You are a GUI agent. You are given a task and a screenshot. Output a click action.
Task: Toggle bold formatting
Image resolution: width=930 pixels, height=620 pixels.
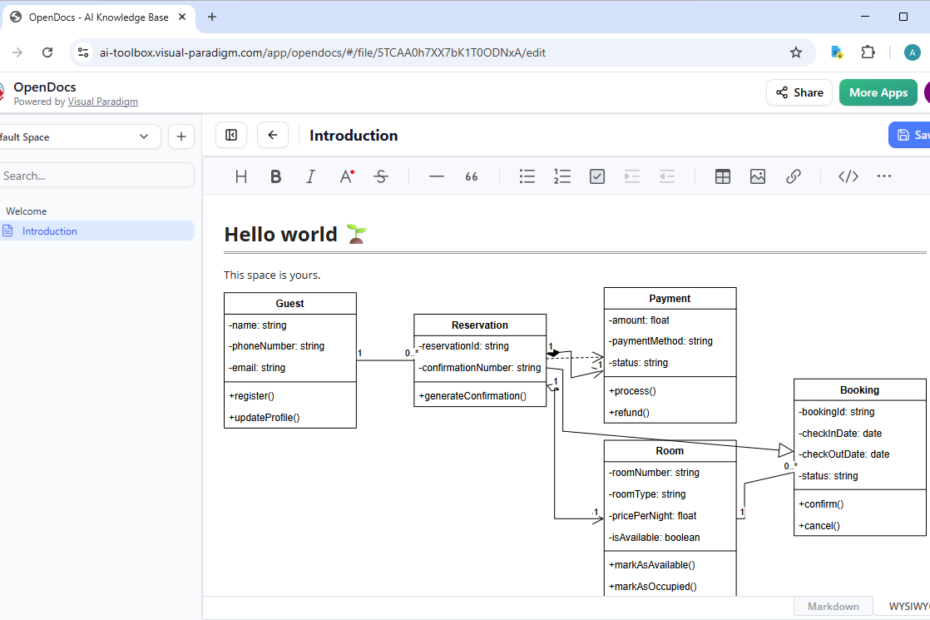[x=276, y=177]
